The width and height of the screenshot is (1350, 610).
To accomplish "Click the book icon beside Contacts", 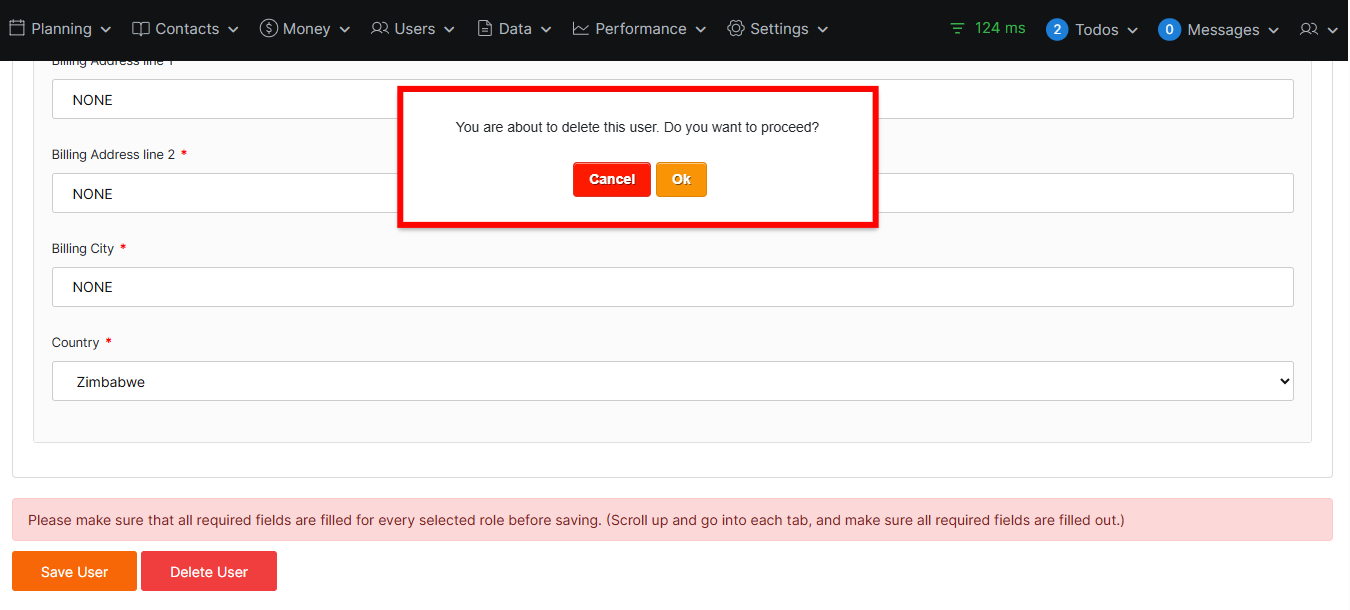I will [141, 29].
